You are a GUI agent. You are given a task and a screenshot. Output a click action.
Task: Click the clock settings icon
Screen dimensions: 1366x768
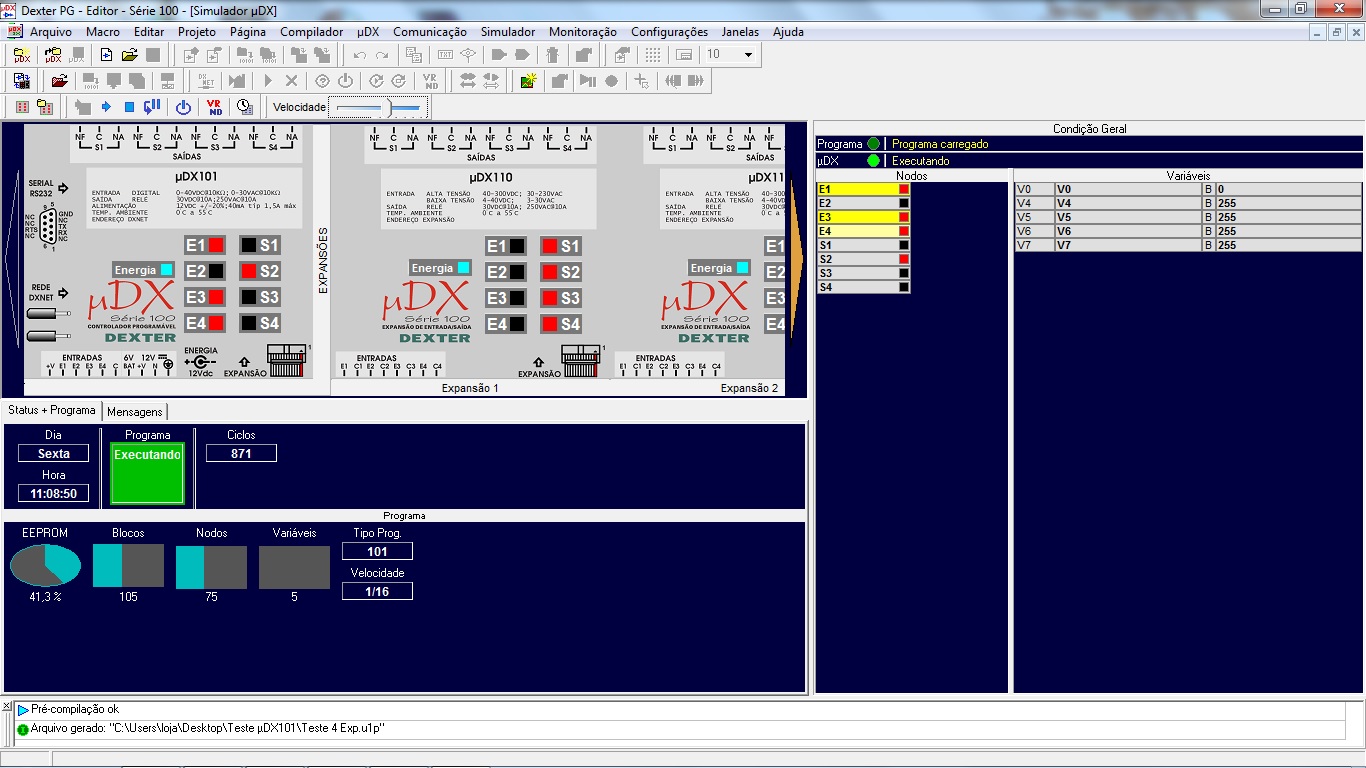click(x=244, y=107)
